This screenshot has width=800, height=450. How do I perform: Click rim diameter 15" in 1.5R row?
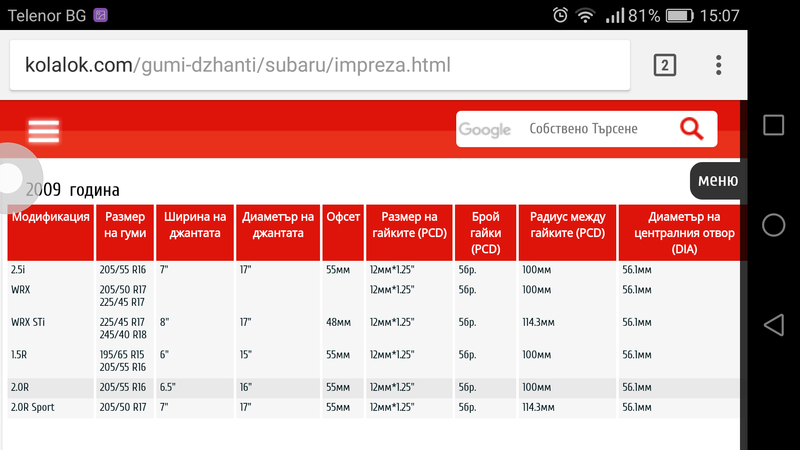click(x=246, y=355)
